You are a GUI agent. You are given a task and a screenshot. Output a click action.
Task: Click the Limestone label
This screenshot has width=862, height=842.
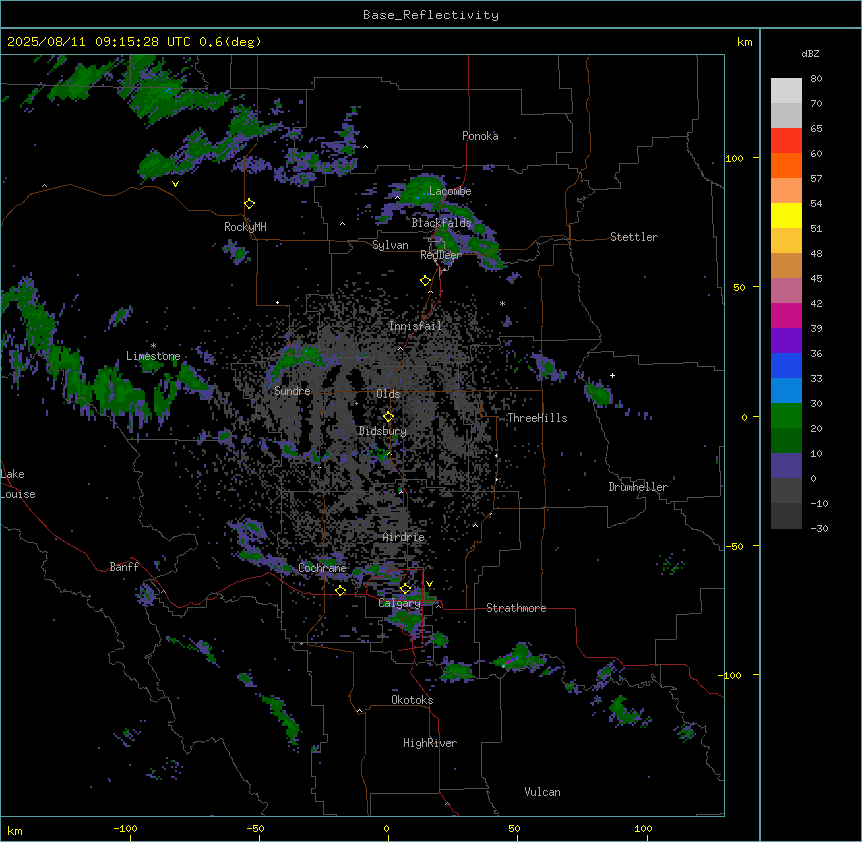[153, 356]
